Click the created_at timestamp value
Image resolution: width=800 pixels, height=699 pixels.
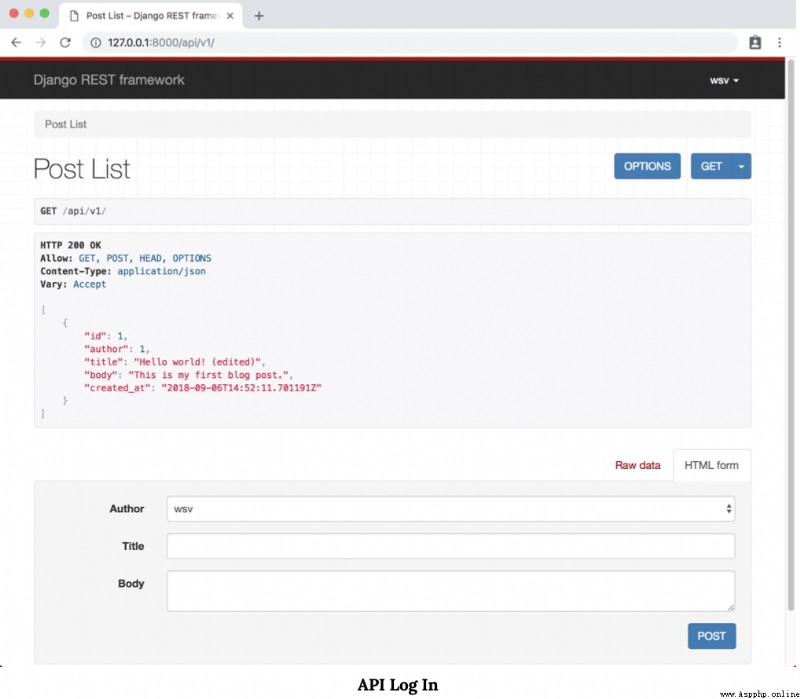pos(241,388)
